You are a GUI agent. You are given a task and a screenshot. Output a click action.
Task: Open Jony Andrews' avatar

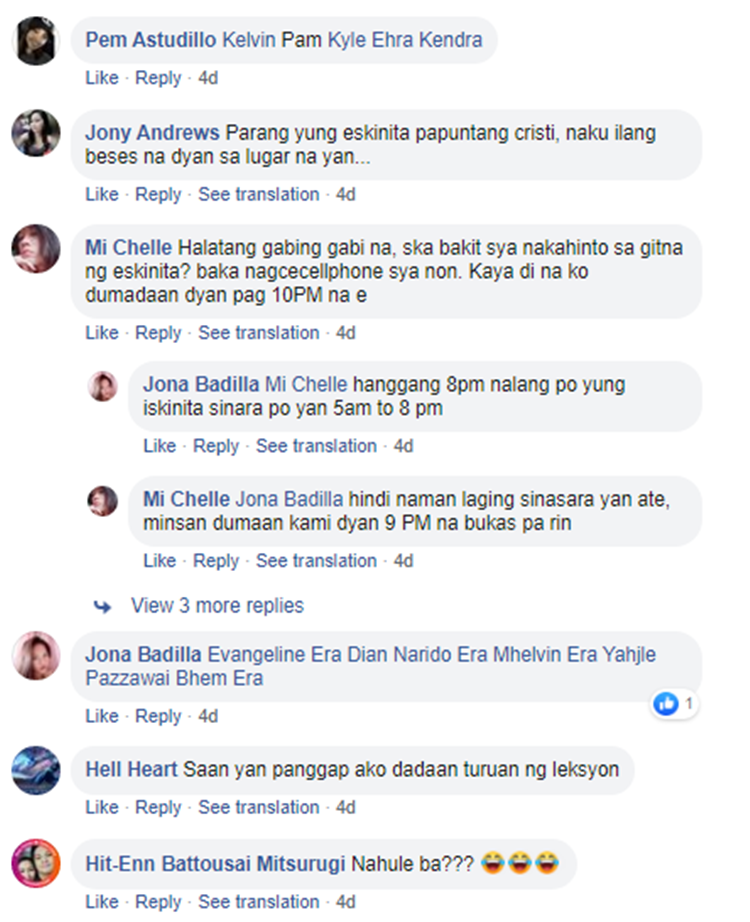36,133
